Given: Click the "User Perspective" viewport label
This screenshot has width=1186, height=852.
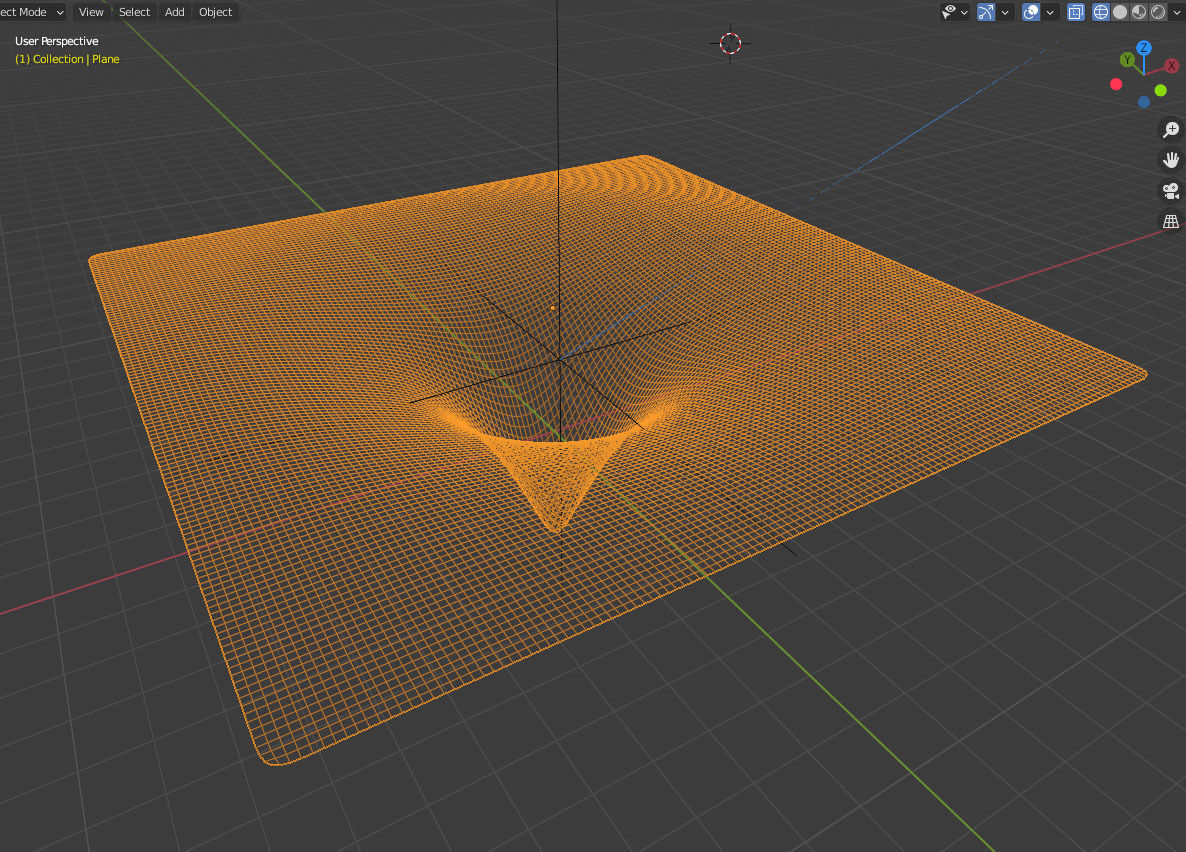Looking at the screenshot, I should 57,41.
